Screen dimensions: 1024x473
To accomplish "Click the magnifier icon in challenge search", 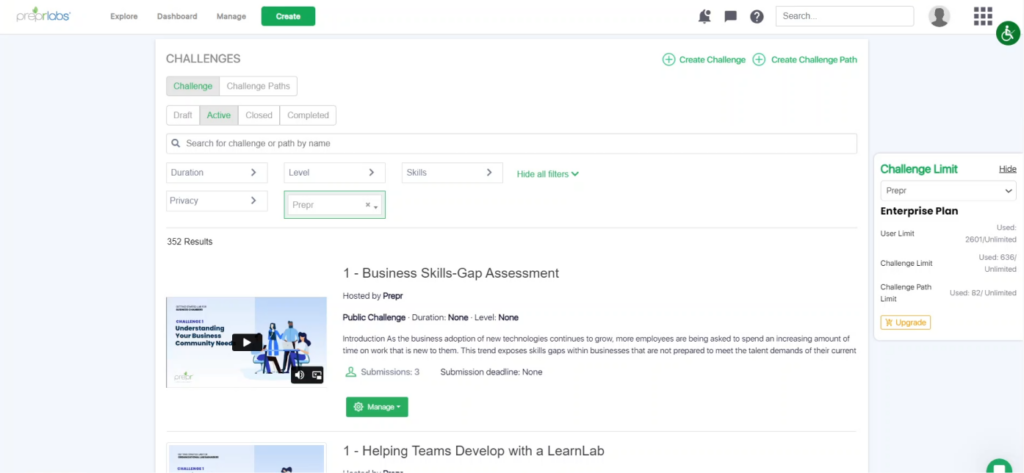I will tap(176, 143).
